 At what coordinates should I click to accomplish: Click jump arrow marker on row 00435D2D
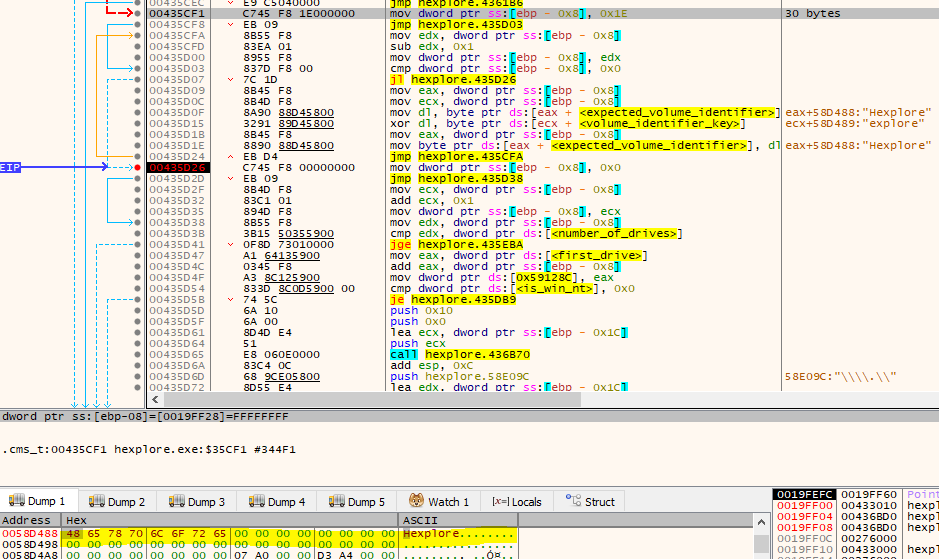pos(231,179)
